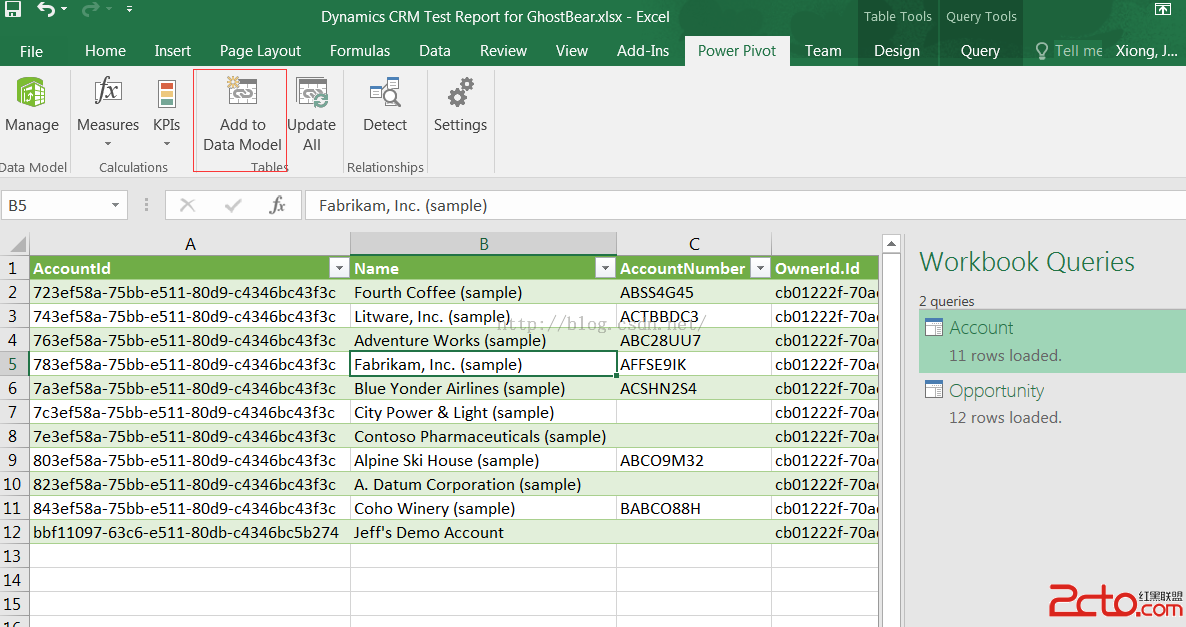
Task: Click cell AFFSE9IK
Action: [694, 364]
